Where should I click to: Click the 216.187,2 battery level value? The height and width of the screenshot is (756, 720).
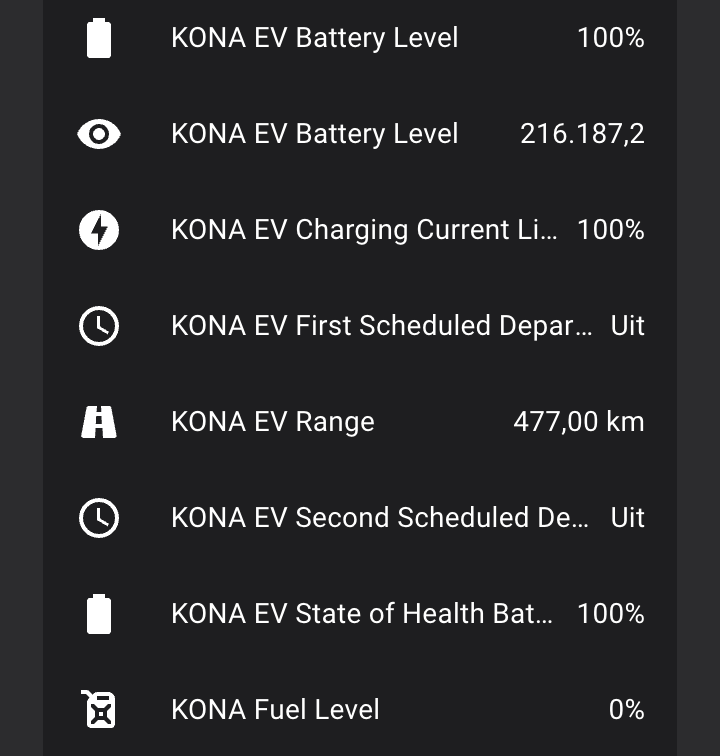coord(582,134)
